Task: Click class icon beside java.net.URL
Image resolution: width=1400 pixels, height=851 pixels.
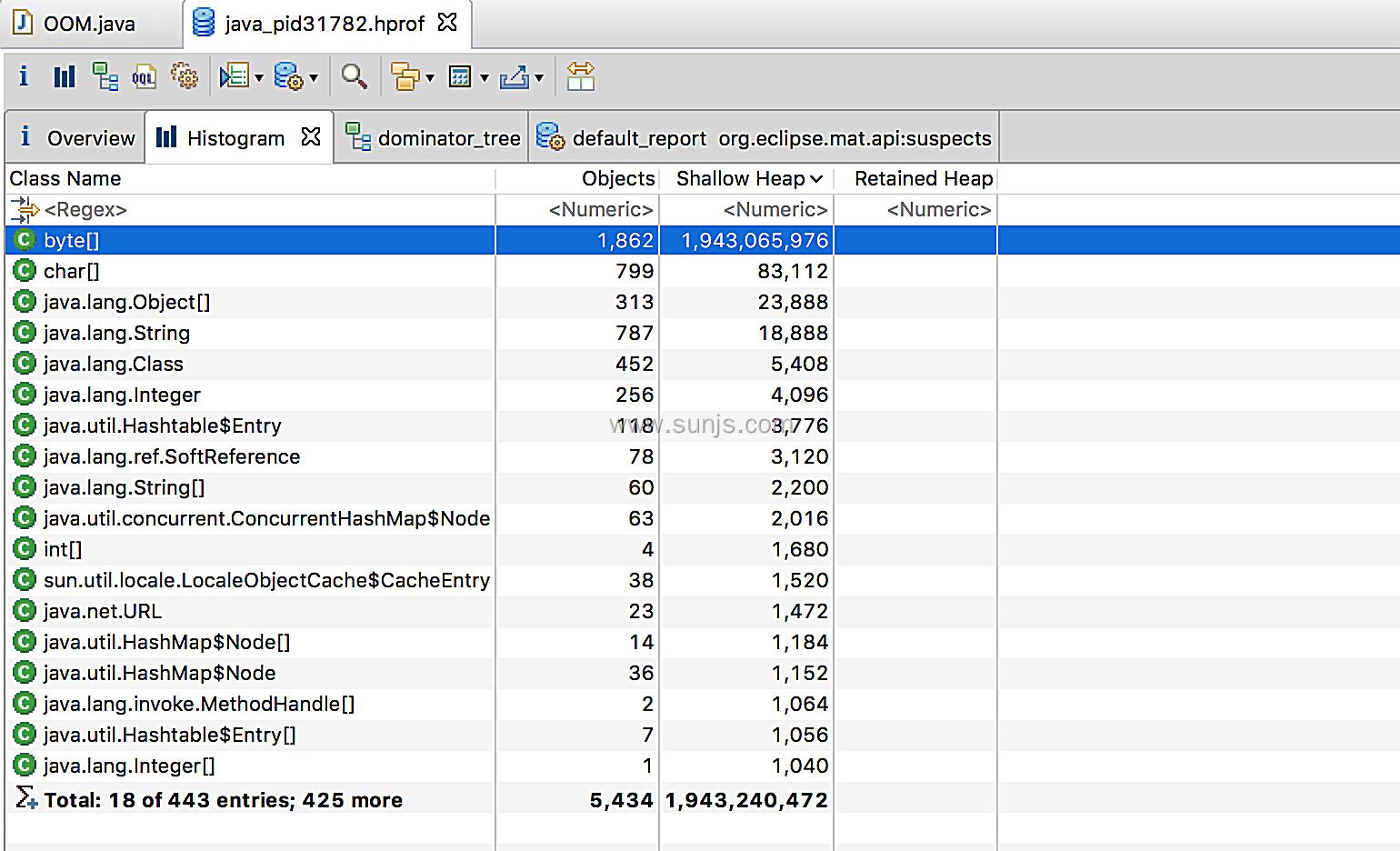Action: pos(25,611)
